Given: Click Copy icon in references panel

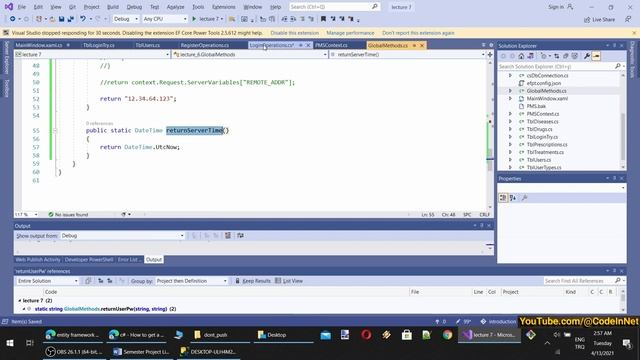Looking at the screenshot, I should tap(88, 281).
